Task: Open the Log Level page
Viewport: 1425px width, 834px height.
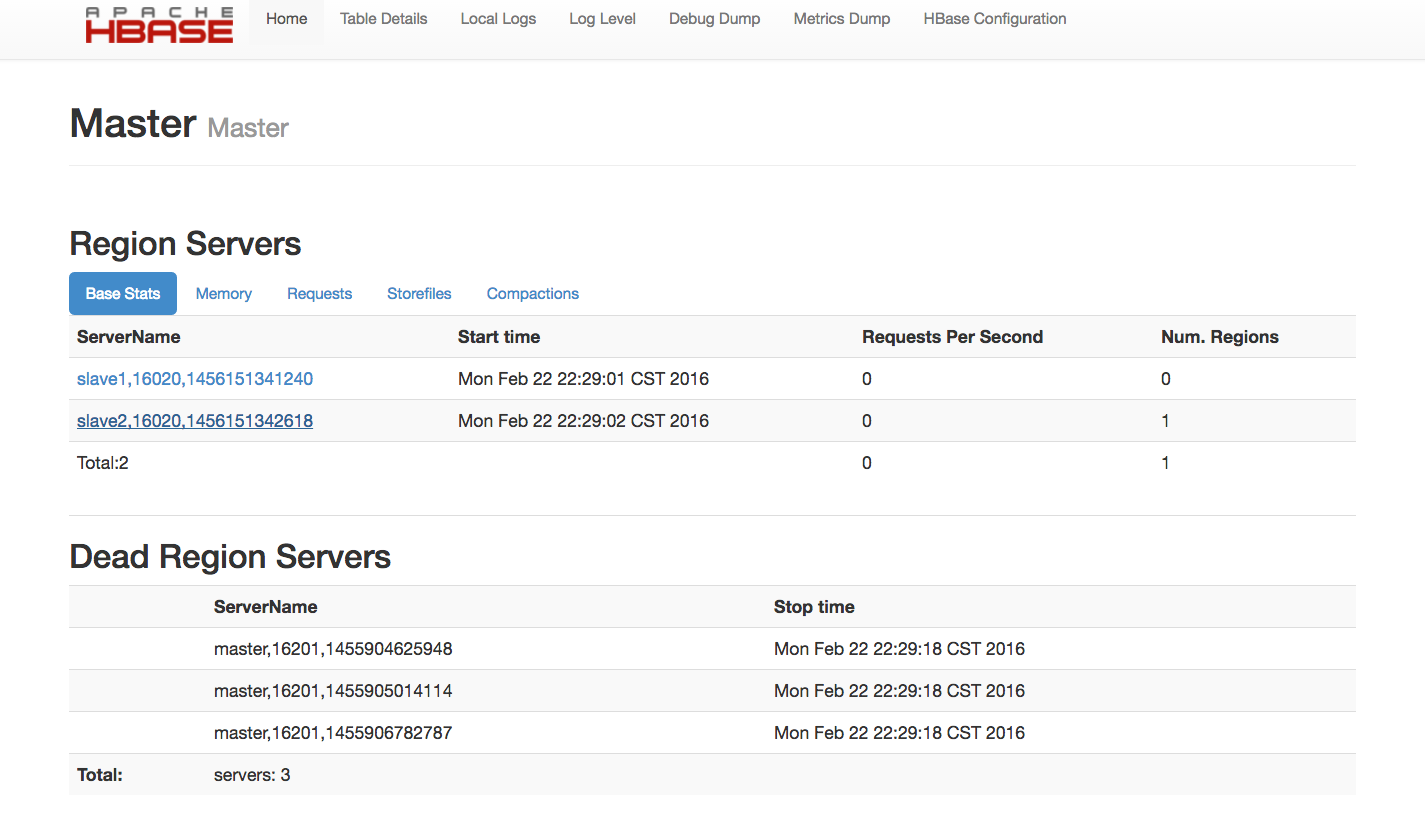Action: (602, 19)
